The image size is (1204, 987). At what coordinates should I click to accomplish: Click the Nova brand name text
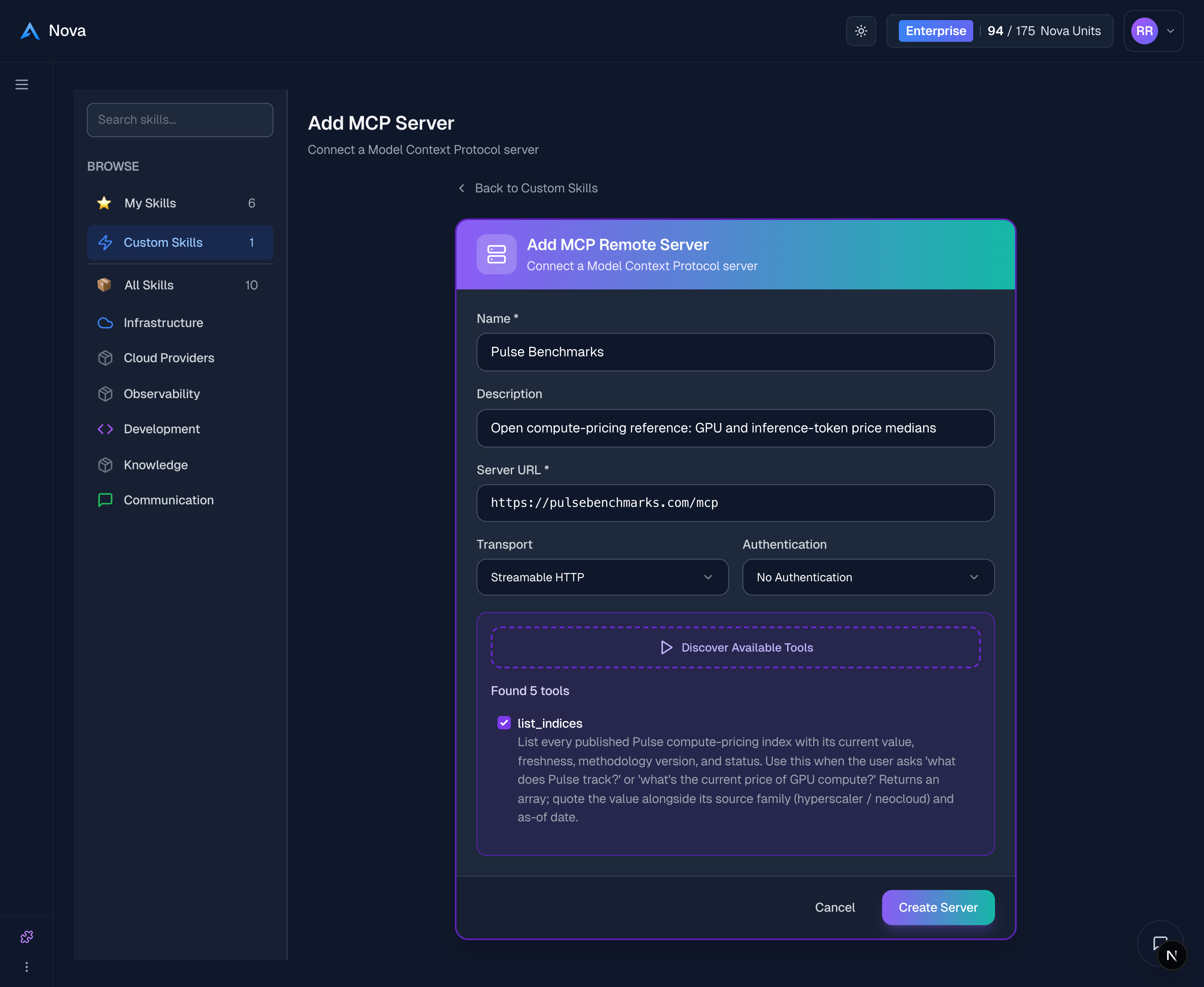(67, 31)
